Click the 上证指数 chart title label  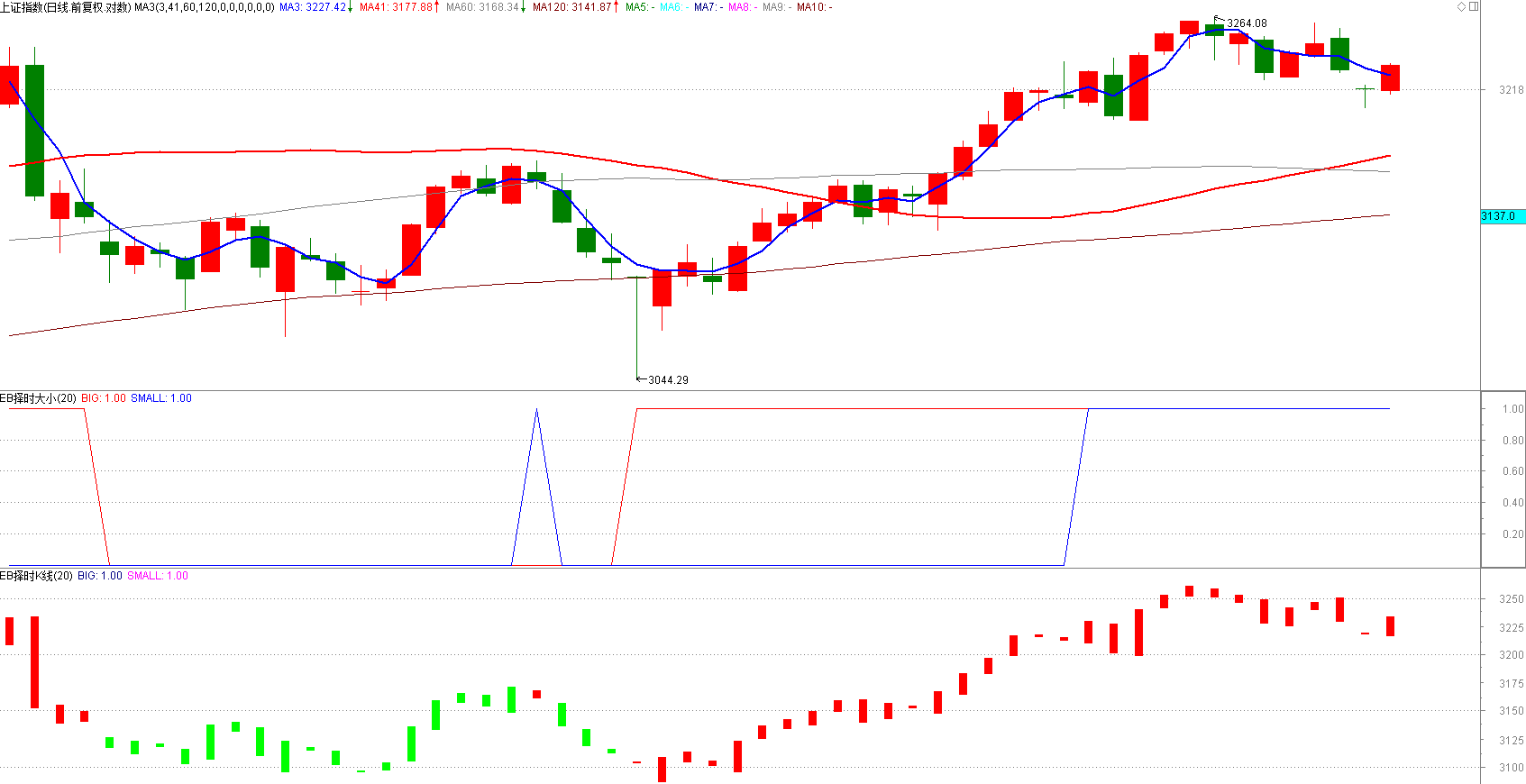click(x=21, y=7)
